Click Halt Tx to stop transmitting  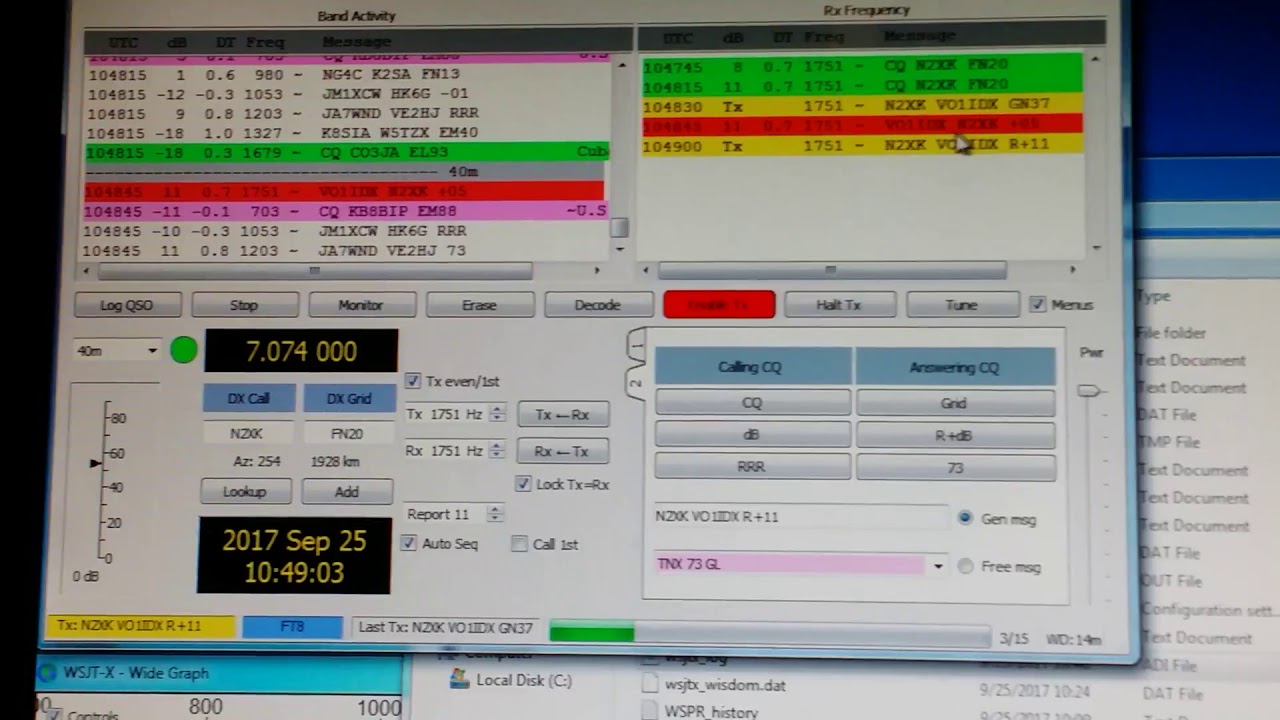(838, 305)
